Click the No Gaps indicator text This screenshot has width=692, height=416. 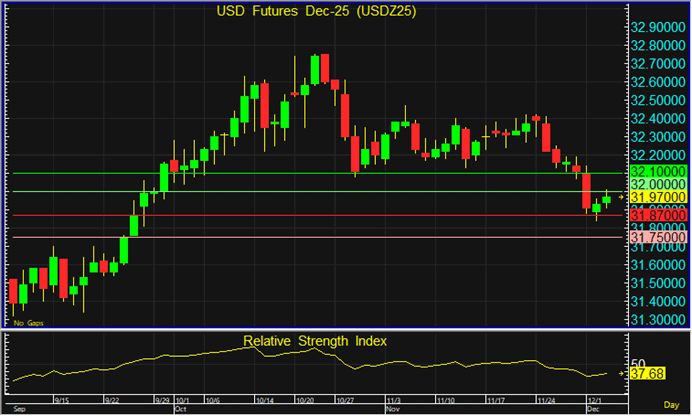30,323
